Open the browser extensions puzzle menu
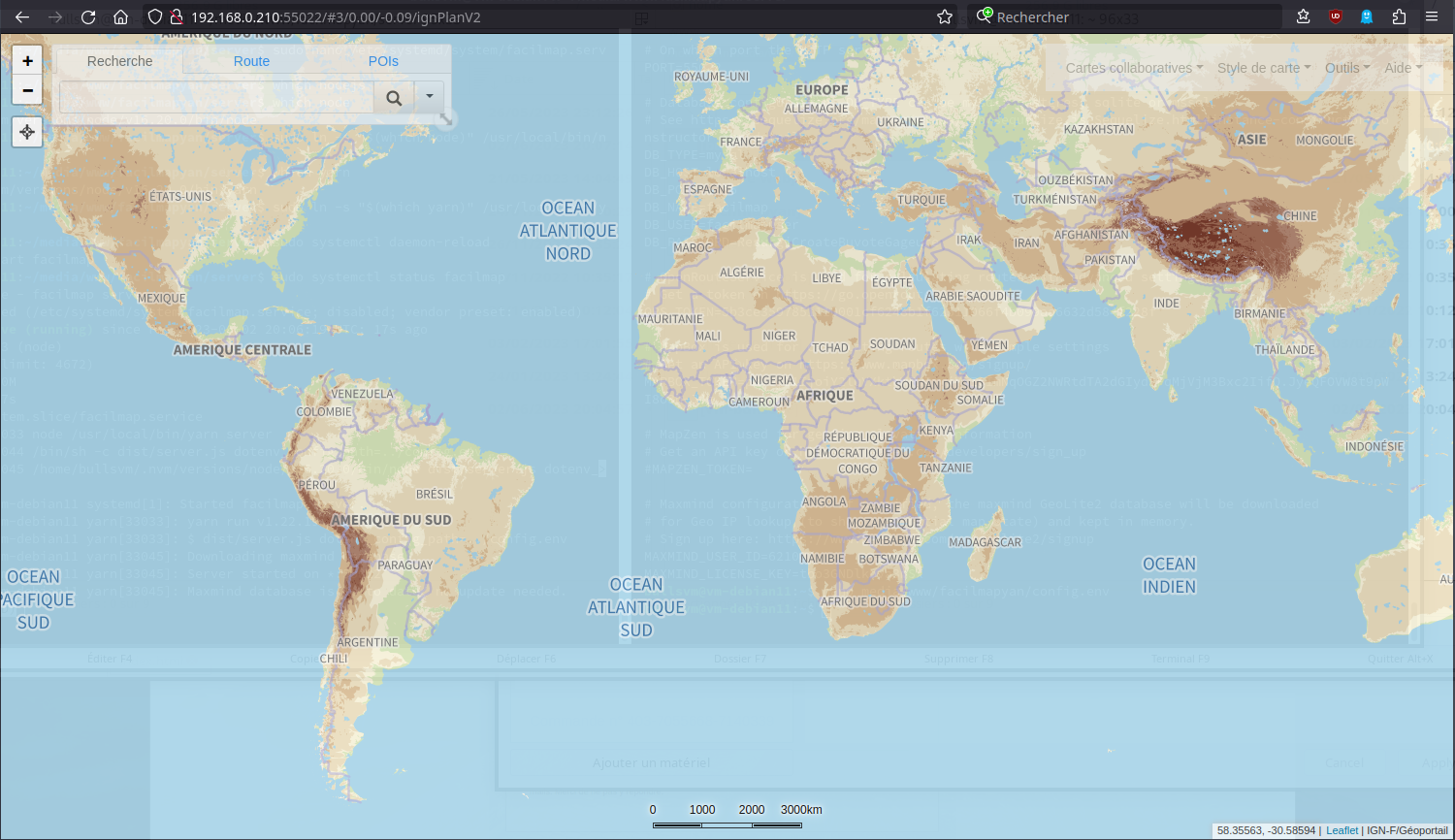 click(x=1399, y=16)
